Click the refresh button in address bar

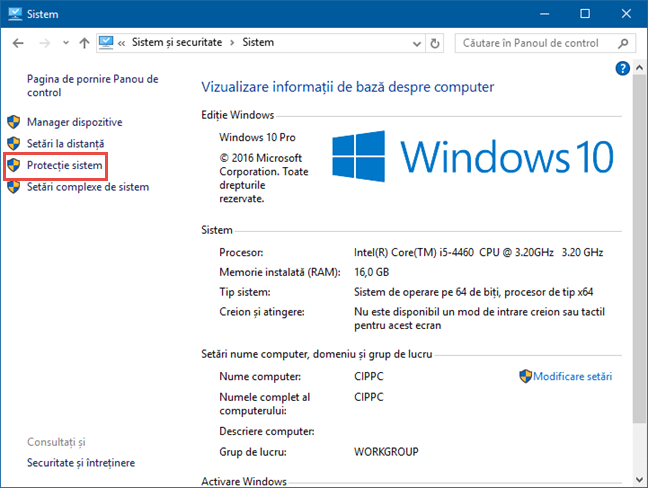[x=435, y=44]
